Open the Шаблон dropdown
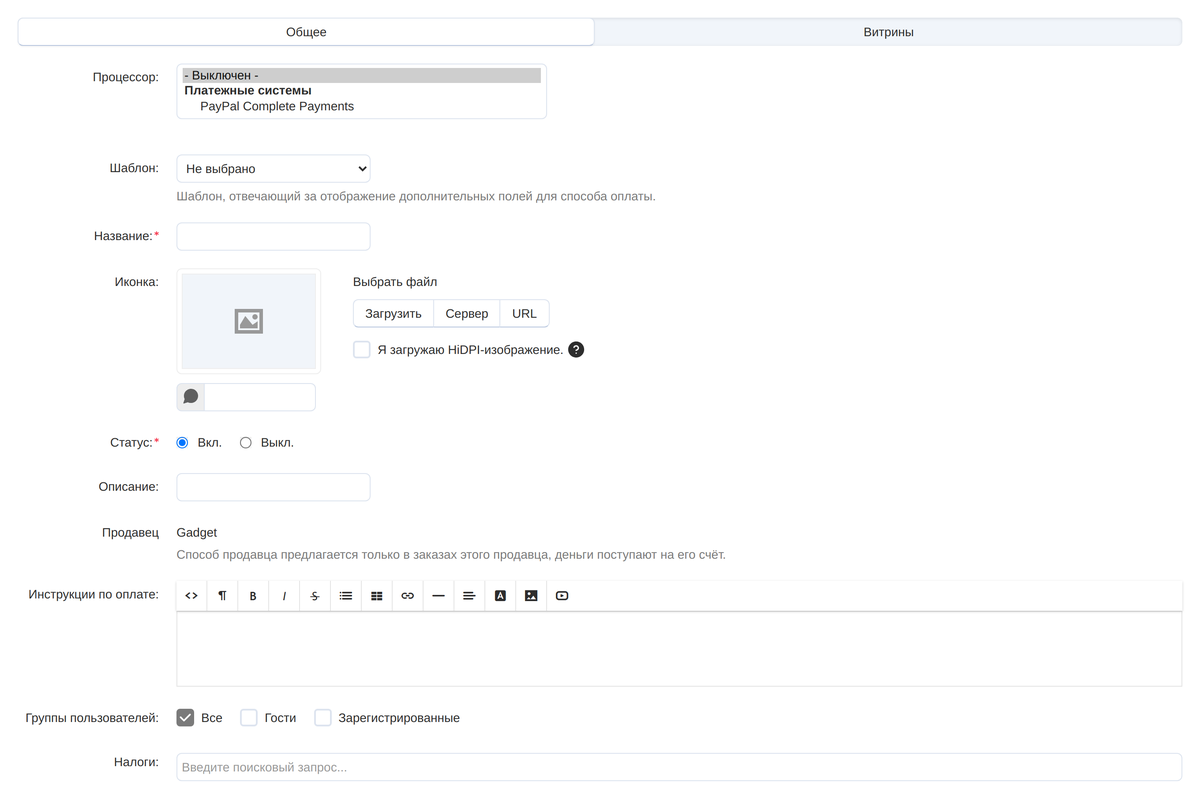The image size is (1200, 786). [x=273, y=169]
